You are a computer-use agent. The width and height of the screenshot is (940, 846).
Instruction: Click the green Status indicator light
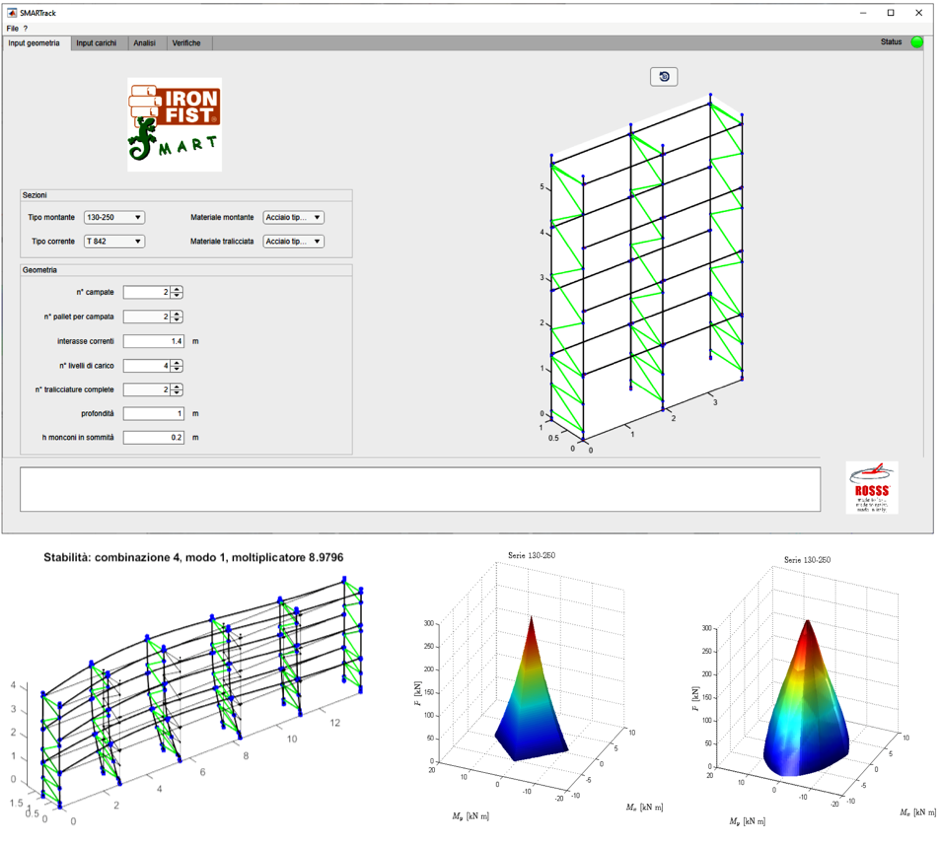917,42
